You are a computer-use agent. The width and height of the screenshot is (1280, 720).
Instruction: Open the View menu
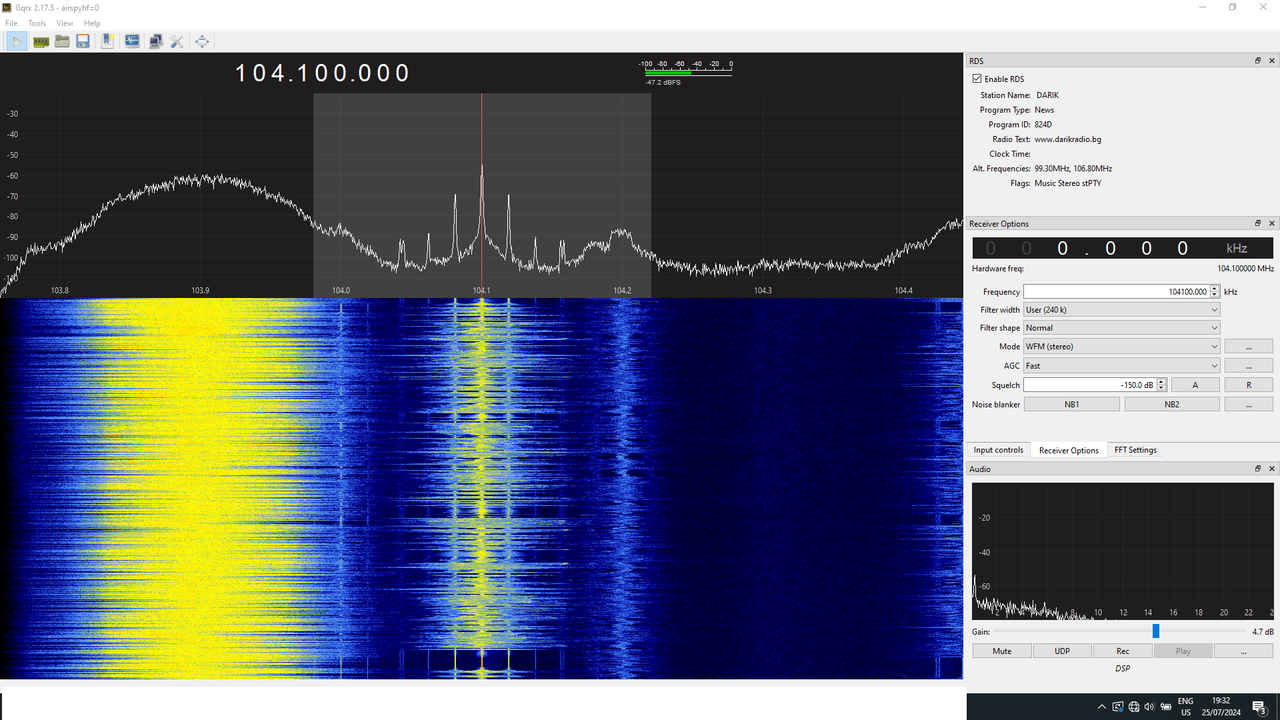(65, 23)
